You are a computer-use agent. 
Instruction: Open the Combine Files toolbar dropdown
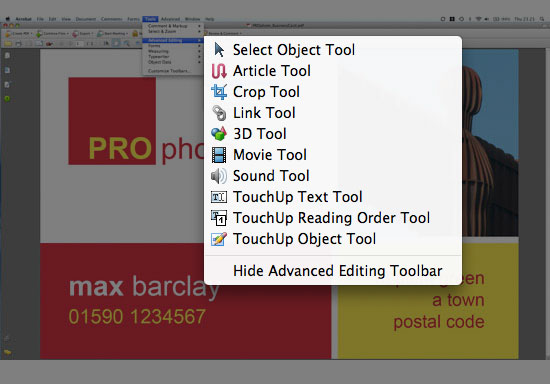pyautogui.click(x=53, y=34)
